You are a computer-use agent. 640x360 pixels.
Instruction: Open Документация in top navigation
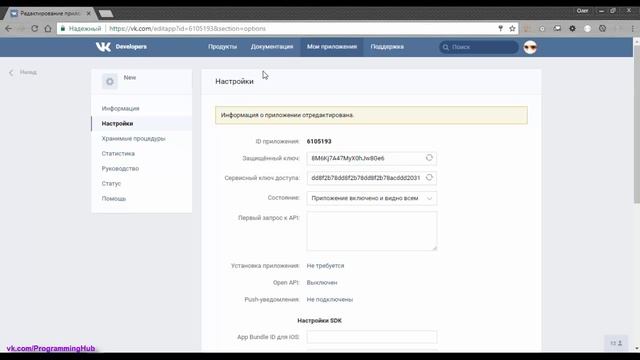coord(272,47)
